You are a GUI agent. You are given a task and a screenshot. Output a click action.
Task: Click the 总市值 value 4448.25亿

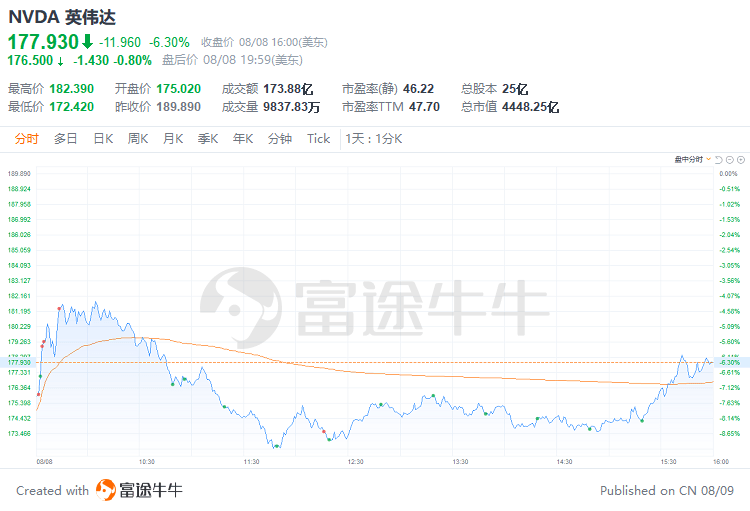click(x=530, y=107)
